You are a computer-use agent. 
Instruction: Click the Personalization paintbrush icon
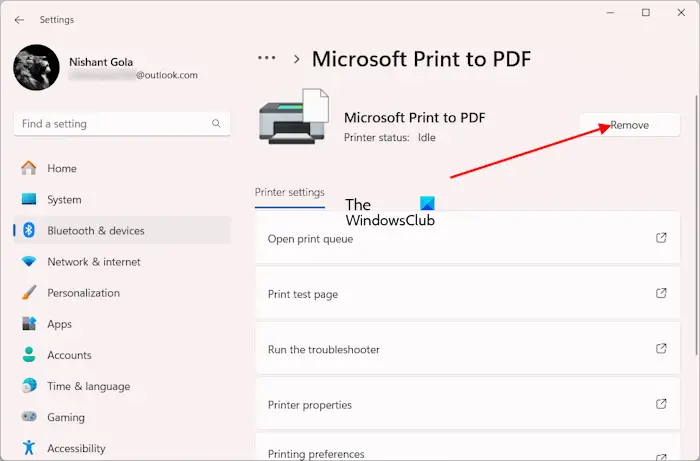pyautogui.click(x=29, y=292)
